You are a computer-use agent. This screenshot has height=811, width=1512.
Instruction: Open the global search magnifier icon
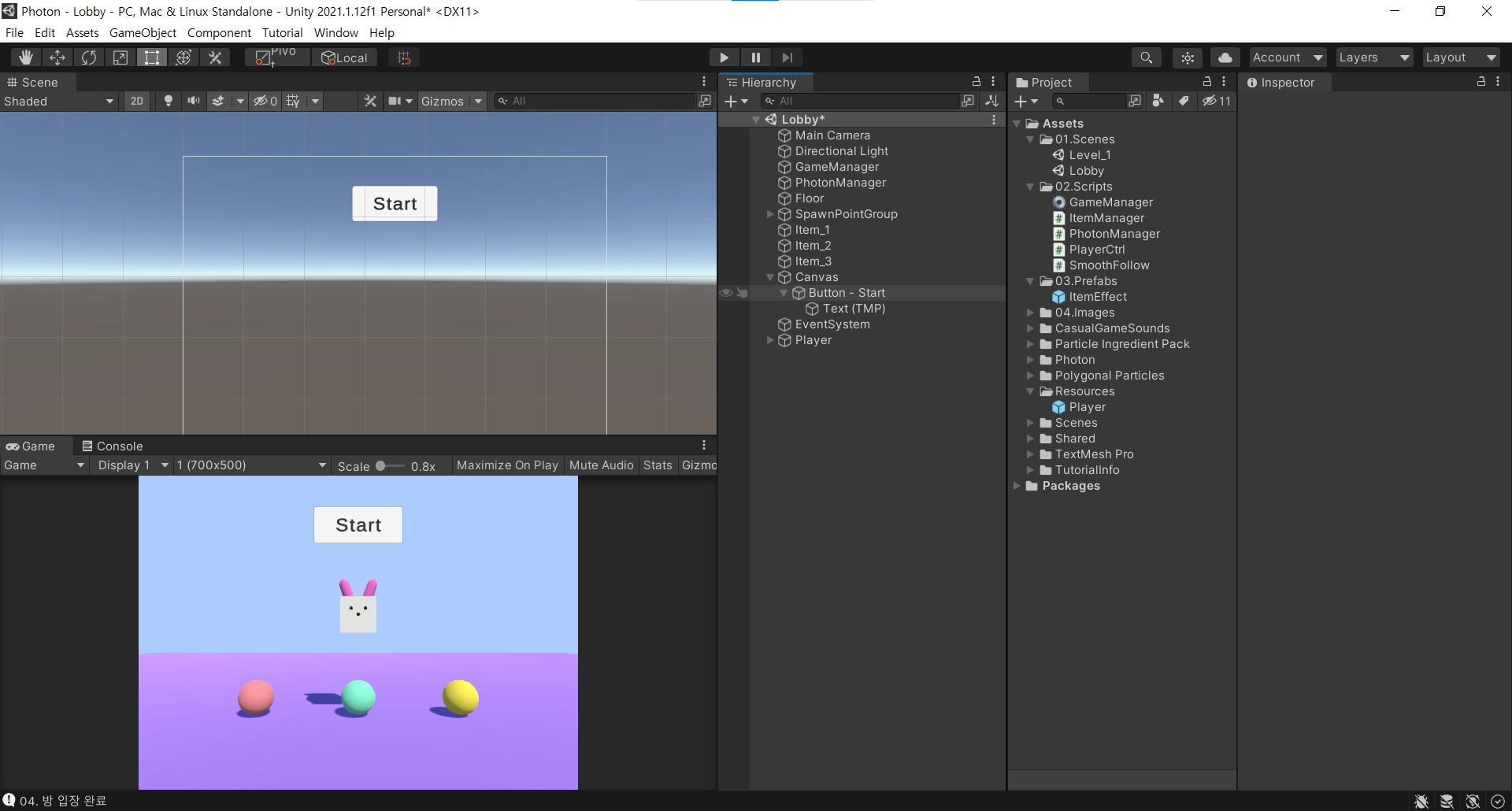(1147, 57)
